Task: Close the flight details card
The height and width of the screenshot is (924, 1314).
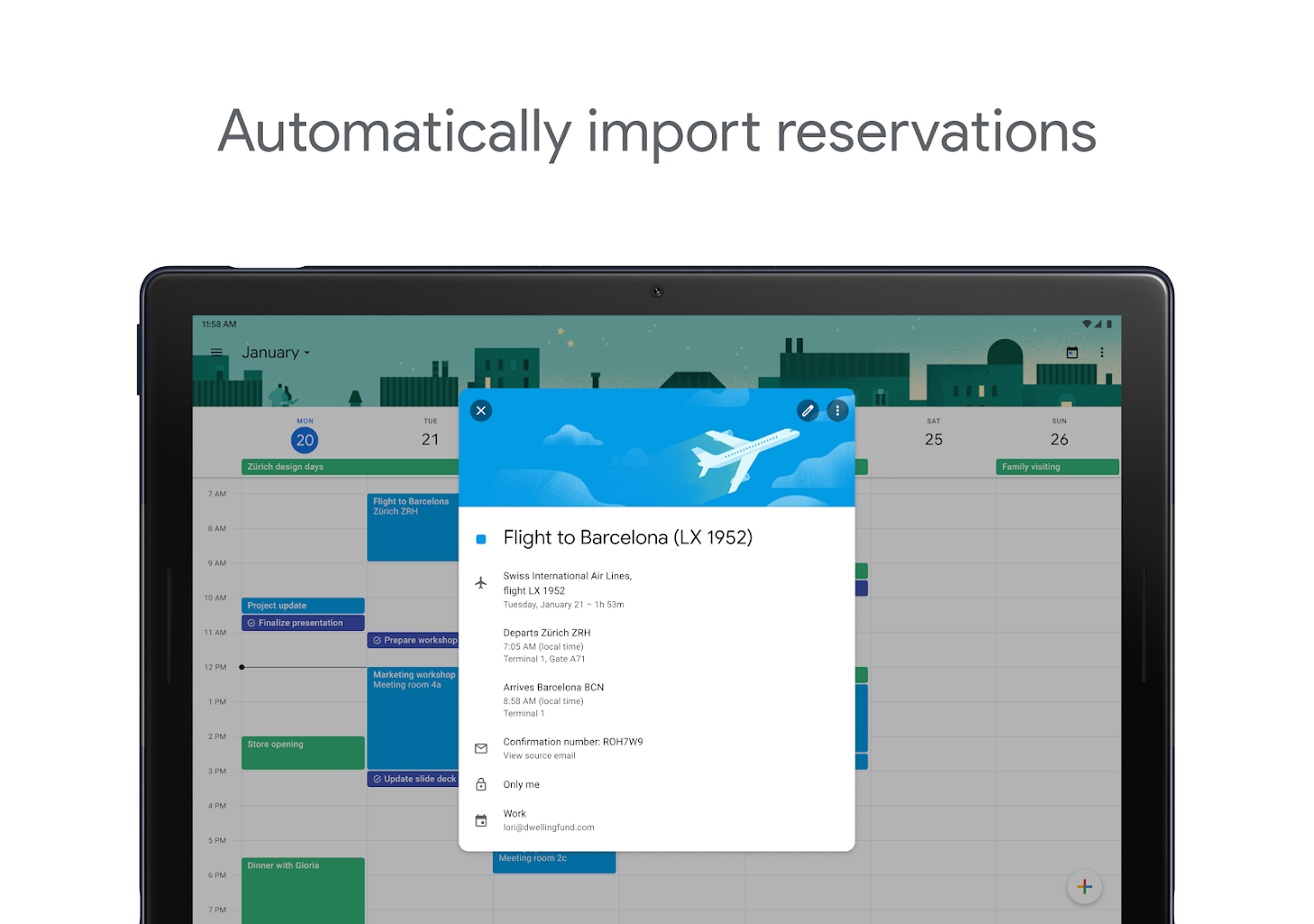Action: point(481,411)
